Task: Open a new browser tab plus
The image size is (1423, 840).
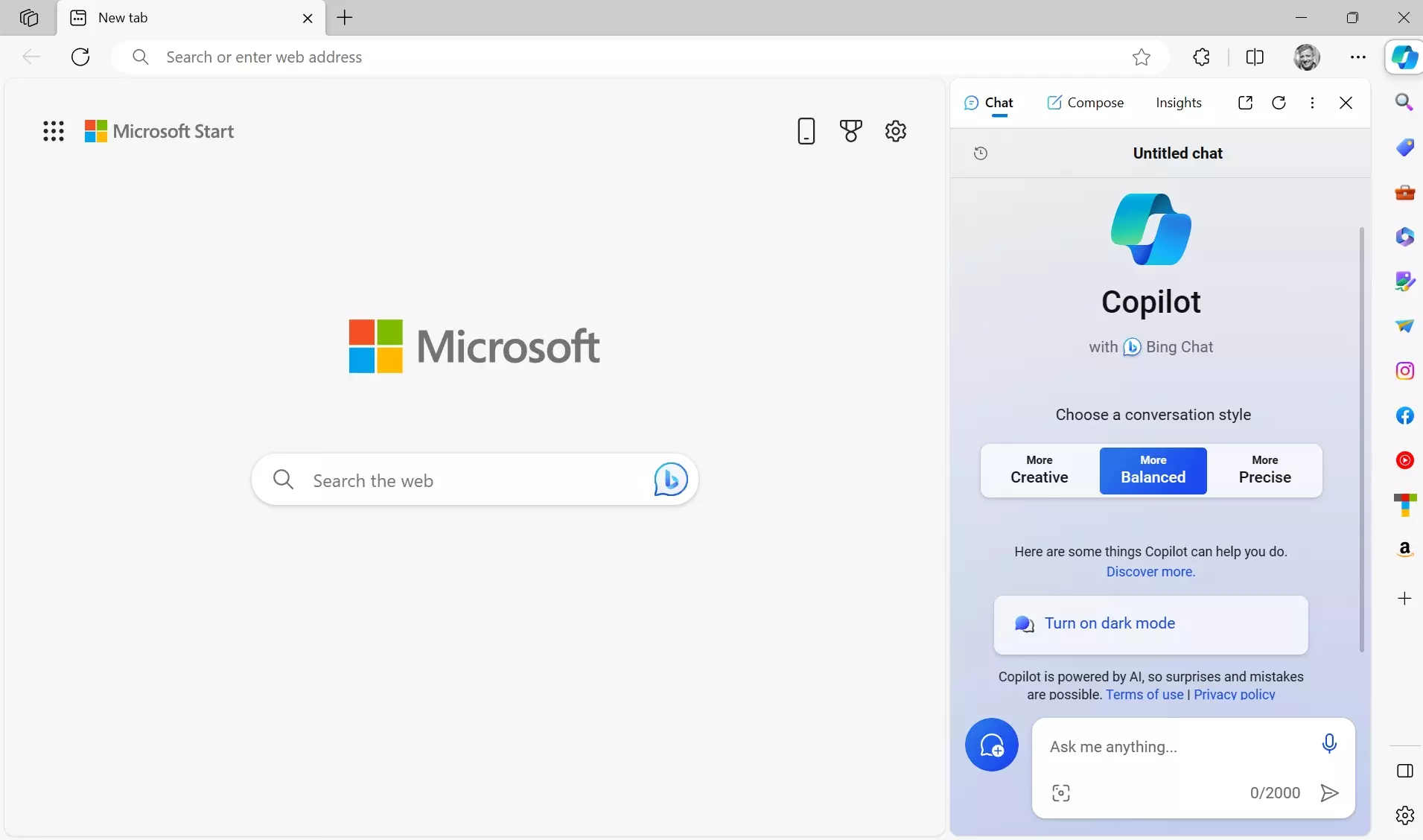Action: tap(345, 18)
